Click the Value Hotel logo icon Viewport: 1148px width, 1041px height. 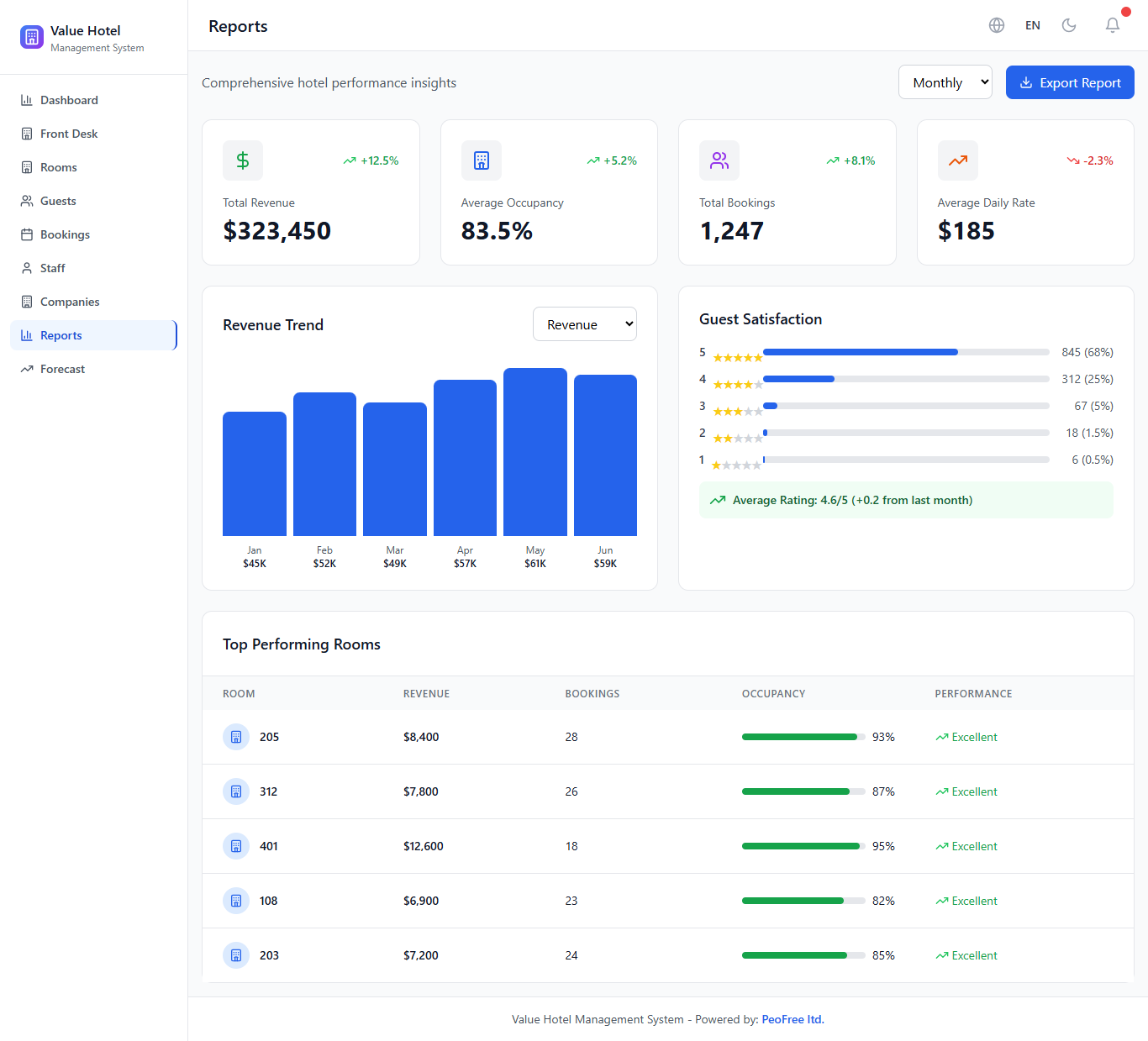[x=32, y=37]
